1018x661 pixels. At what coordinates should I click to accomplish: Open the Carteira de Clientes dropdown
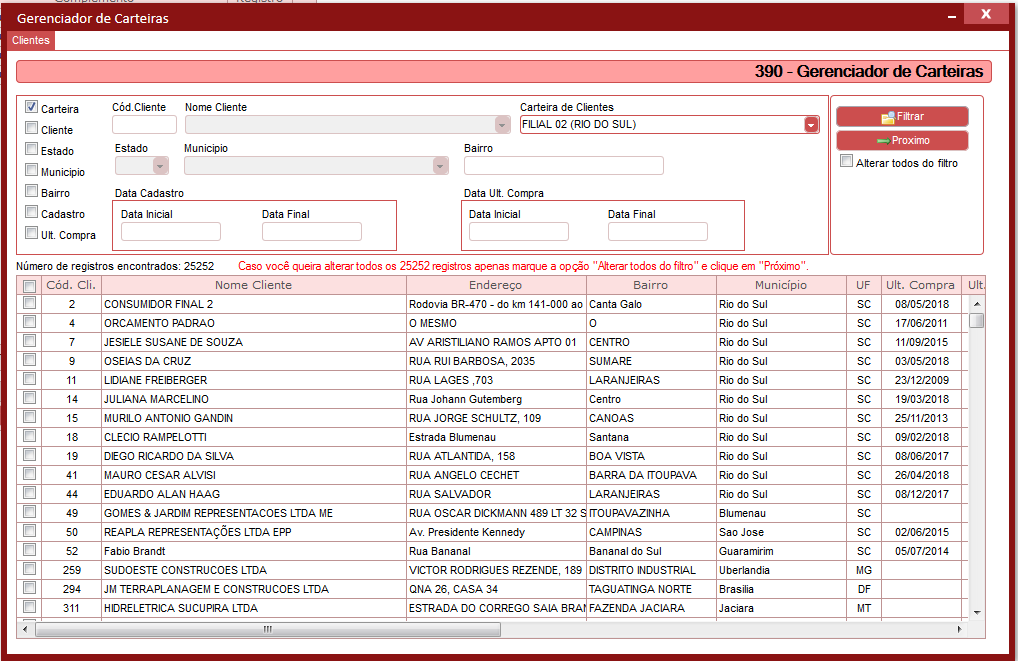(x=811, y=125)
